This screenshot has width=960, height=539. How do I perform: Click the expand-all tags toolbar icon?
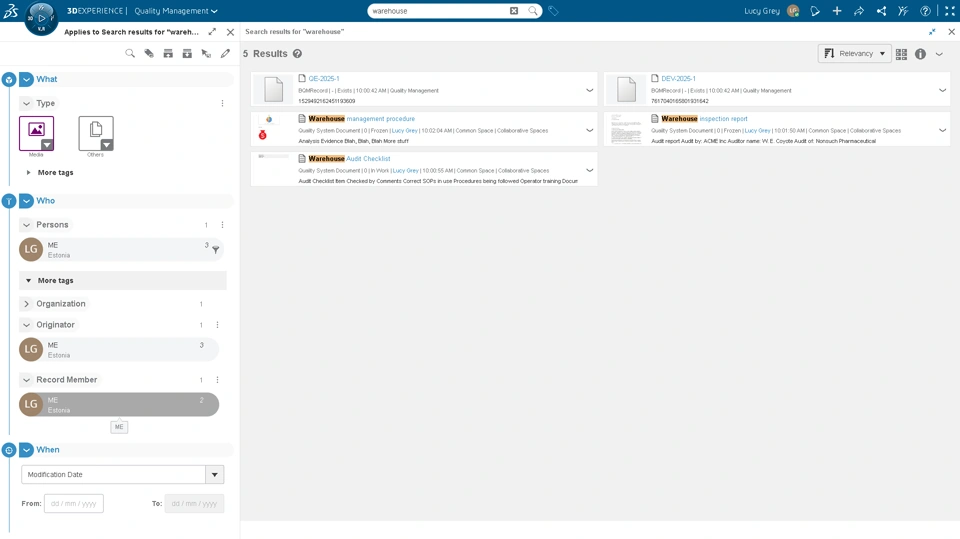[168, 54]
